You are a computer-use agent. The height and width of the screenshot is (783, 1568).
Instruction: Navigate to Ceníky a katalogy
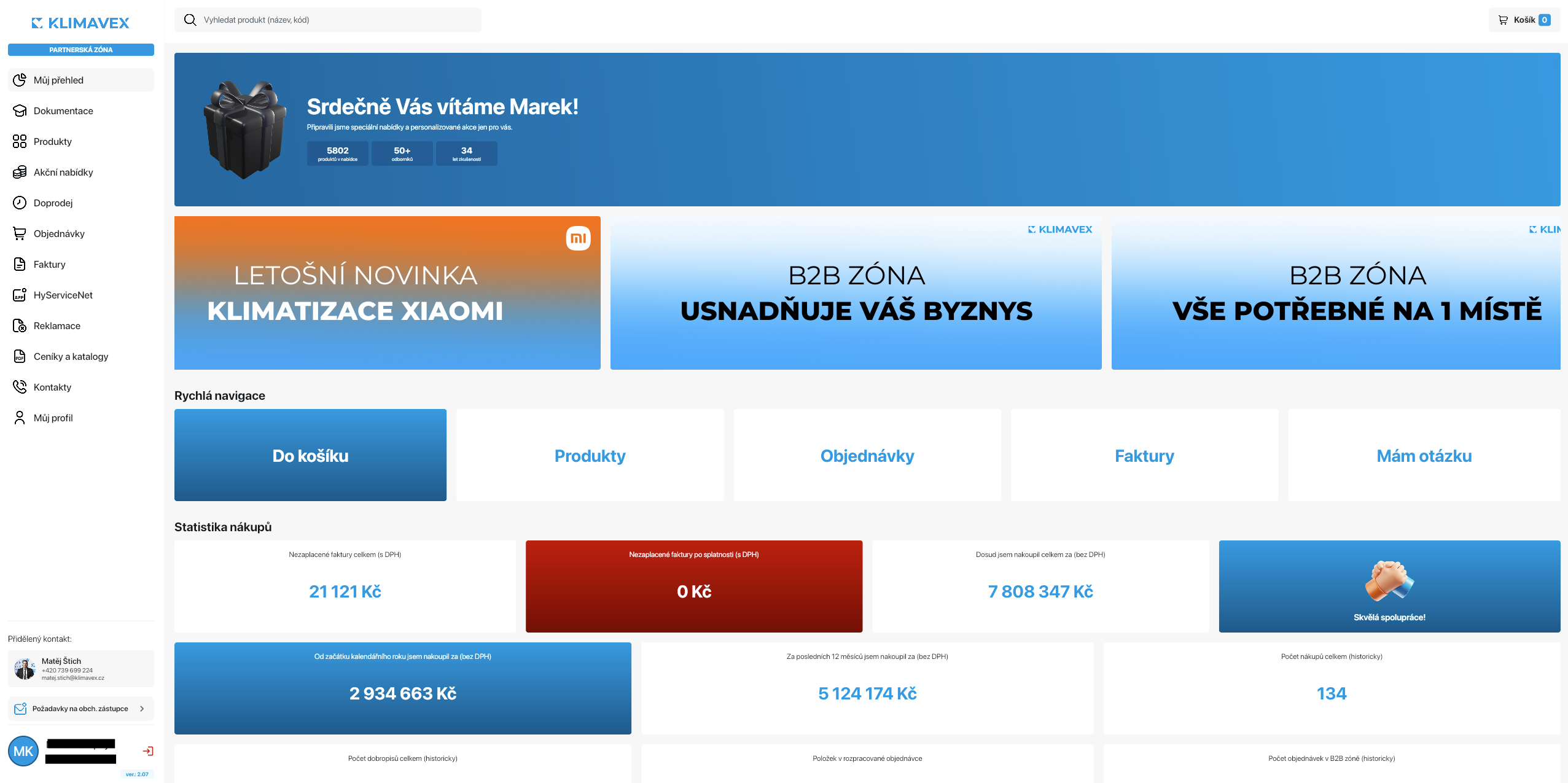point(81,357)
